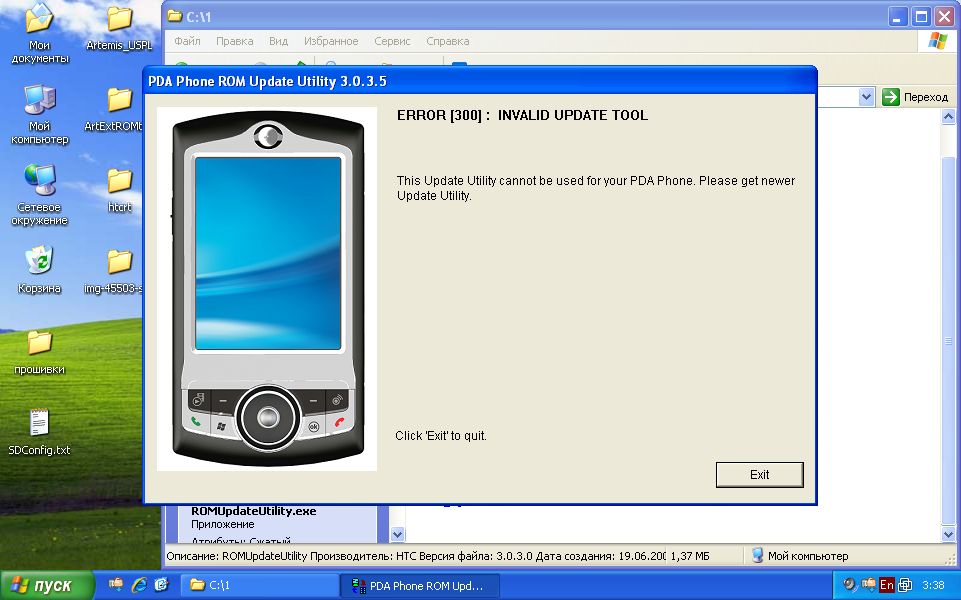Select Мой компьютер desktop icon
The image size is (961, 600).
pos(39,115)
